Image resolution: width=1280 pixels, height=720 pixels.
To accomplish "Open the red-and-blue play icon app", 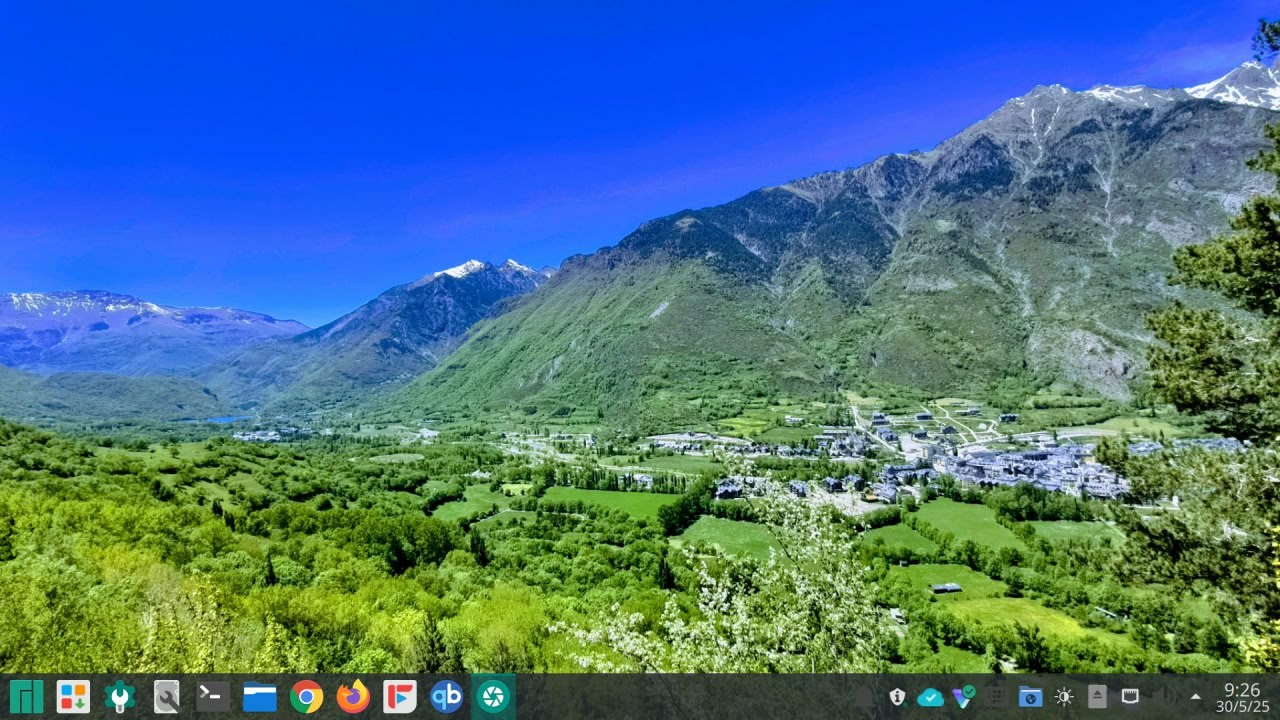I will (x=400, y=696).
